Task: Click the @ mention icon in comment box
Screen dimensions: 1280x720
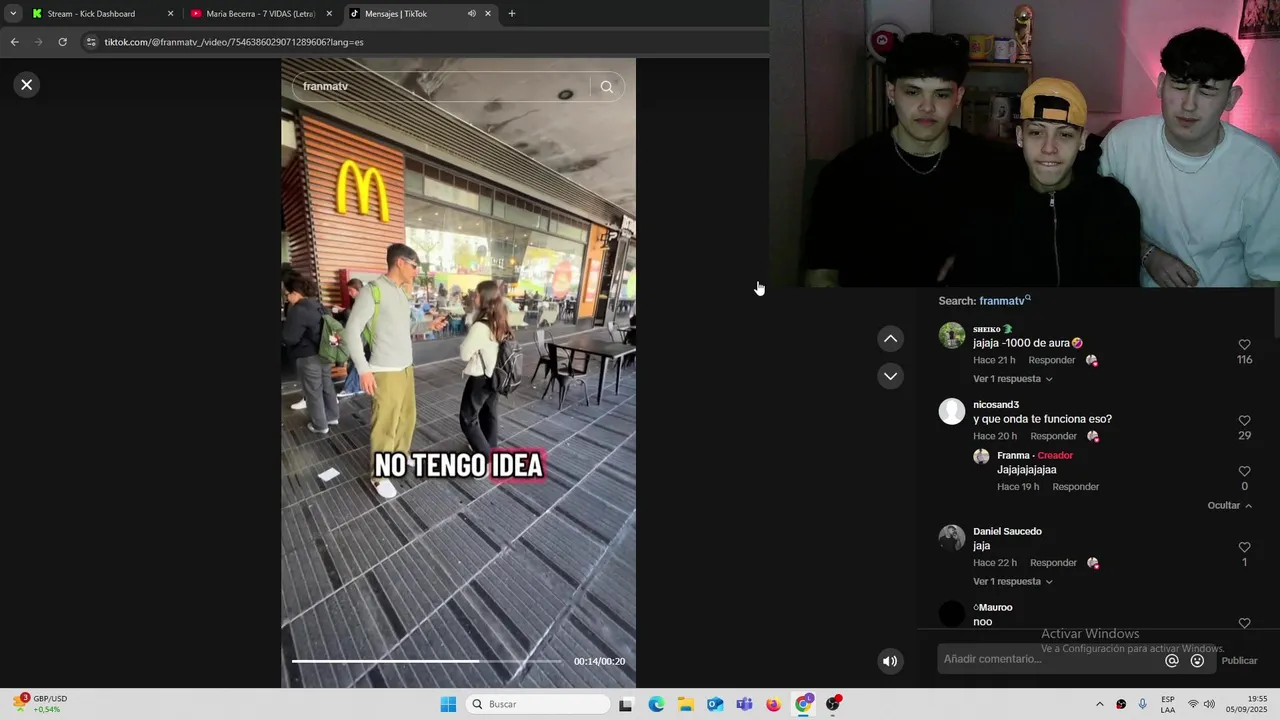Action: click(1172, 661)
